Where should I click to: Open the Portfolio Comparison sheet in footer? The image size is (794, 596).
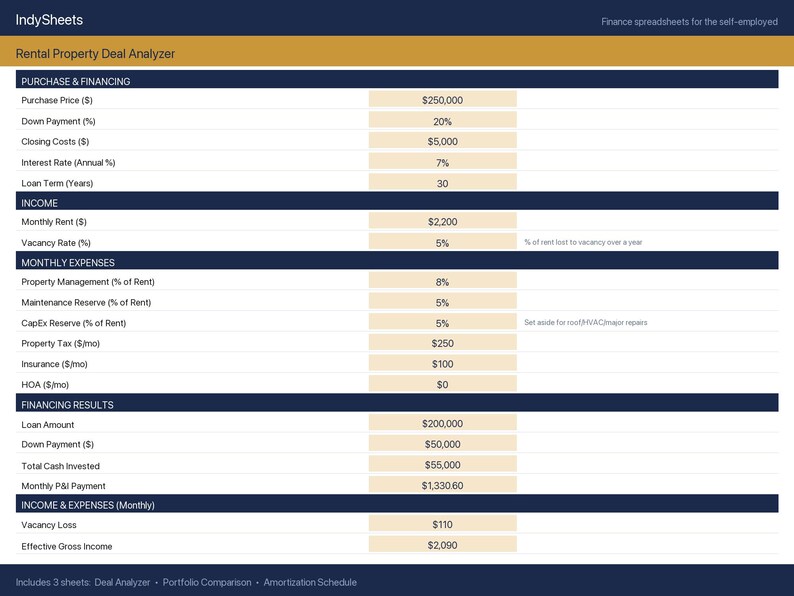207,582
